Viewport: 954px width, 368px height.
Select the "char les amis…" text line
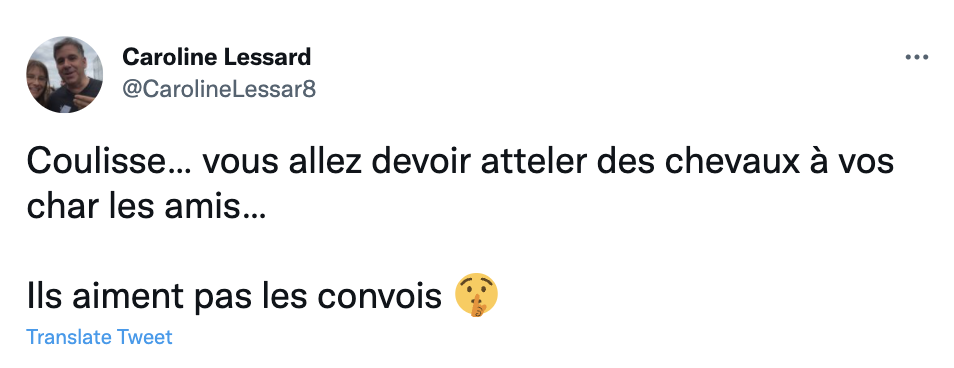click(146, 207)
